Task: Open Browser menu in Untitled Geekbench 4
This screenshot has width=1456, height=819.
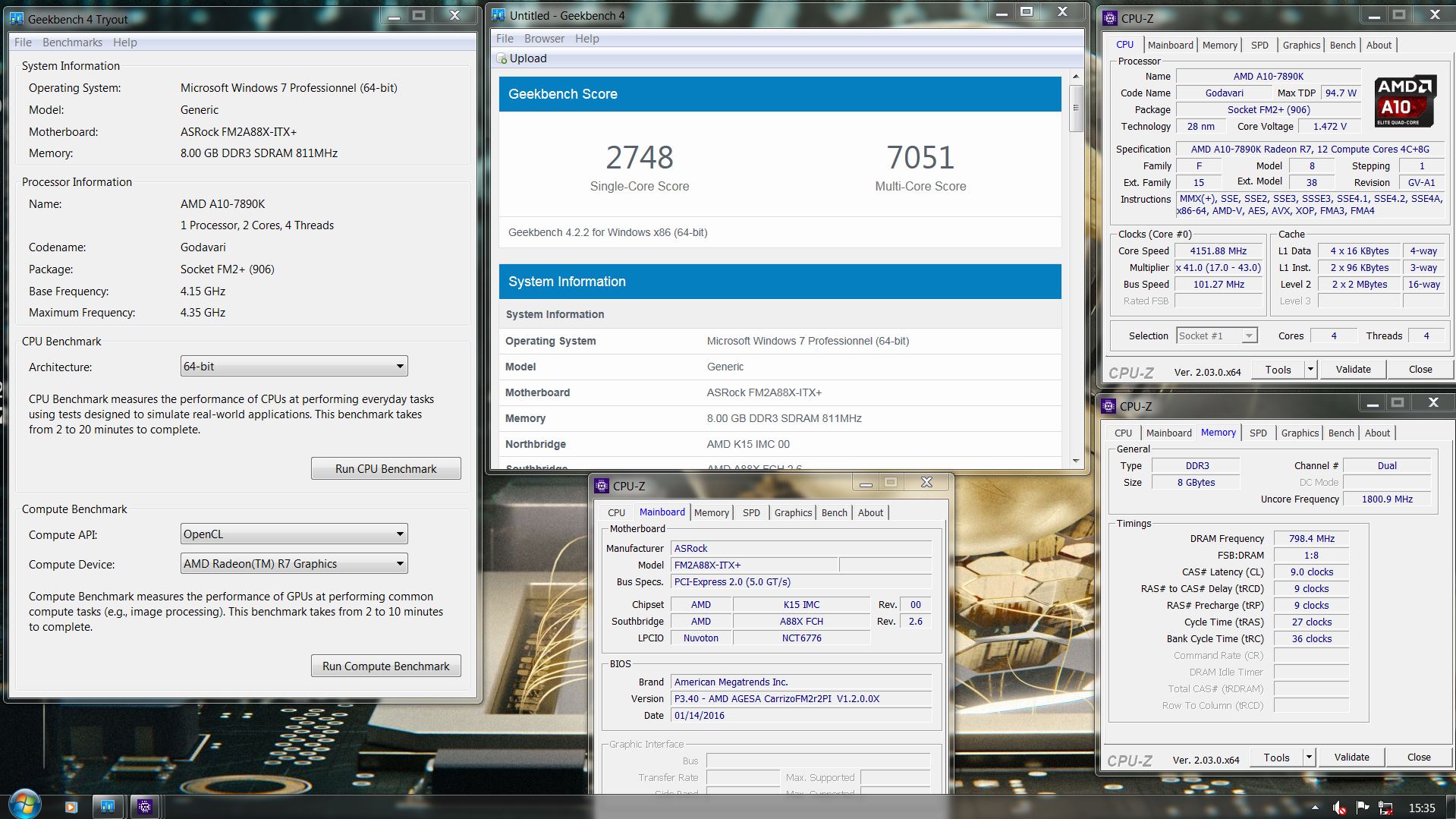Action: [544, 39]
